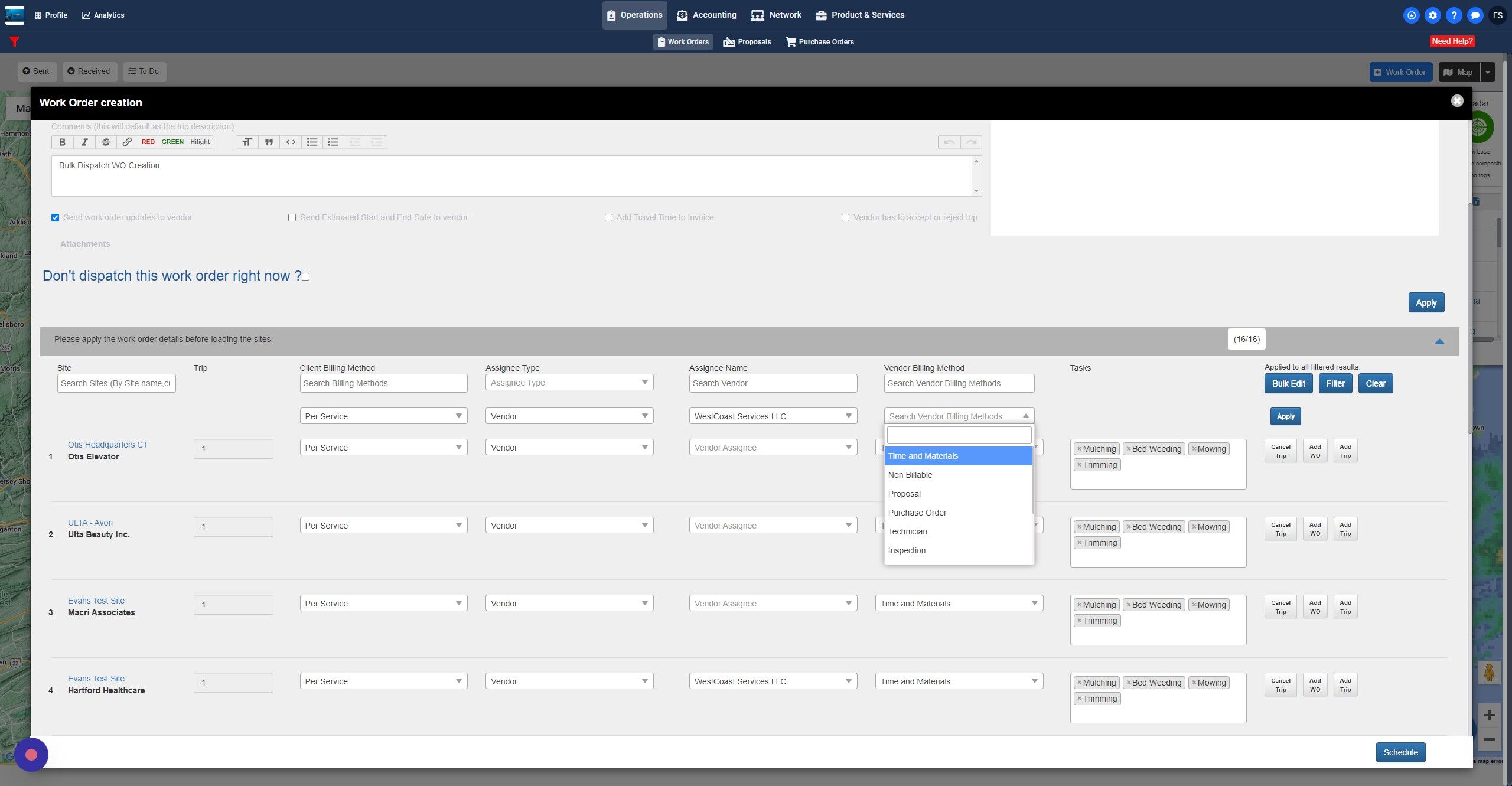1512x786 pixels.
Task: Apply RED text color
Action: [148, 142]
